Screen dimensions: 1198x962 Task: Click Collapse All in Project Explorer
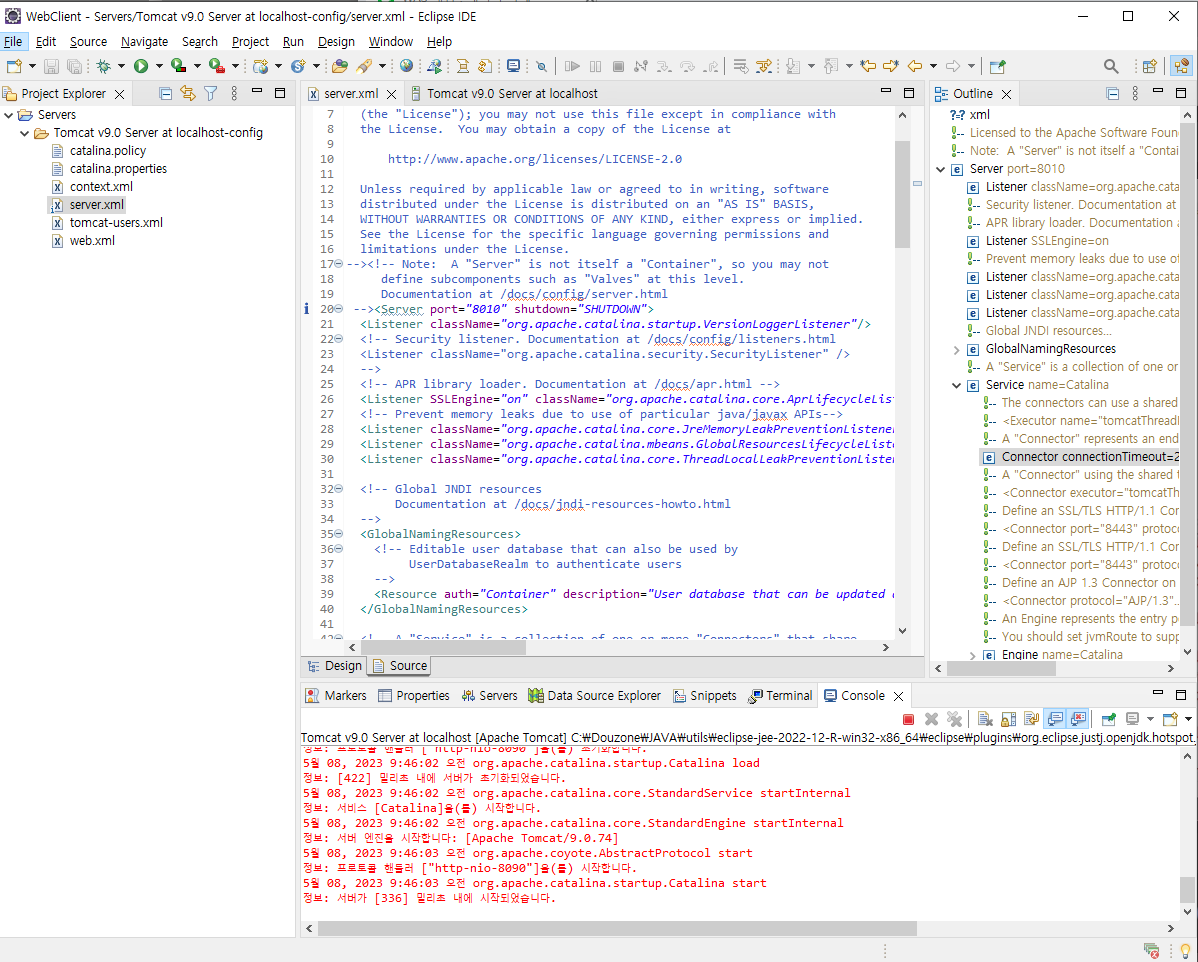165,93
